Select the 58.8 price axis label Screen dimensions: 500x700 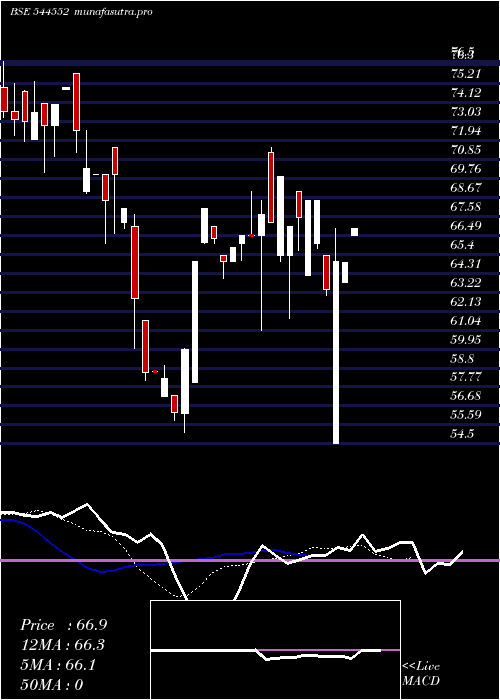[463, 359]
